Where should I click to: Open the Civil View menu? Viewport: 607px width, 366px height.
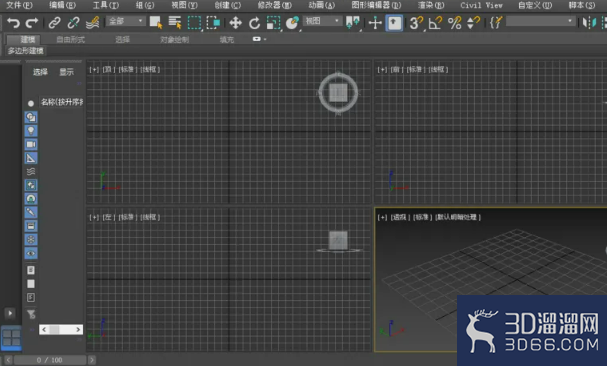481,5
